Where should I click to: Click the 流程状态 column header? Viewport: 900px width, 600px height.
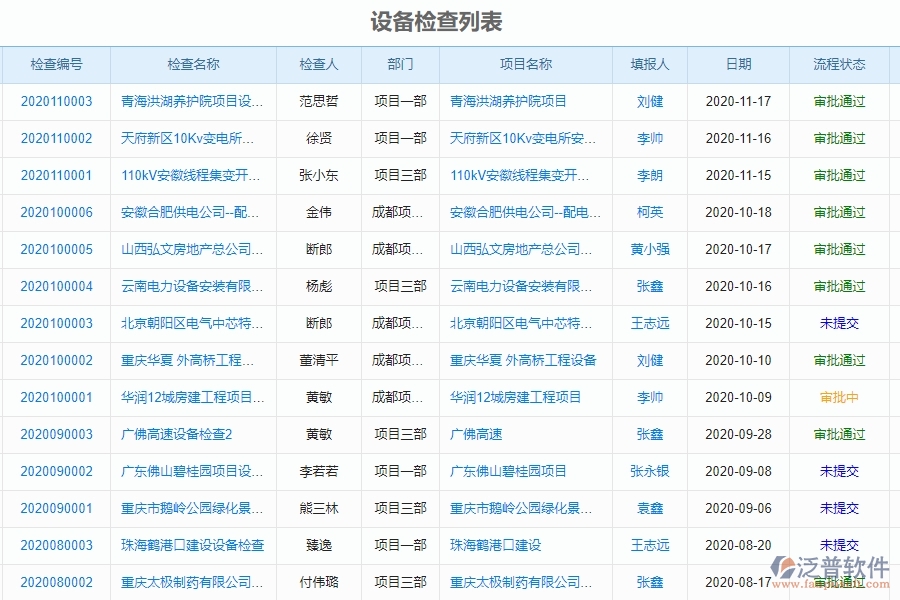point(841,64)
